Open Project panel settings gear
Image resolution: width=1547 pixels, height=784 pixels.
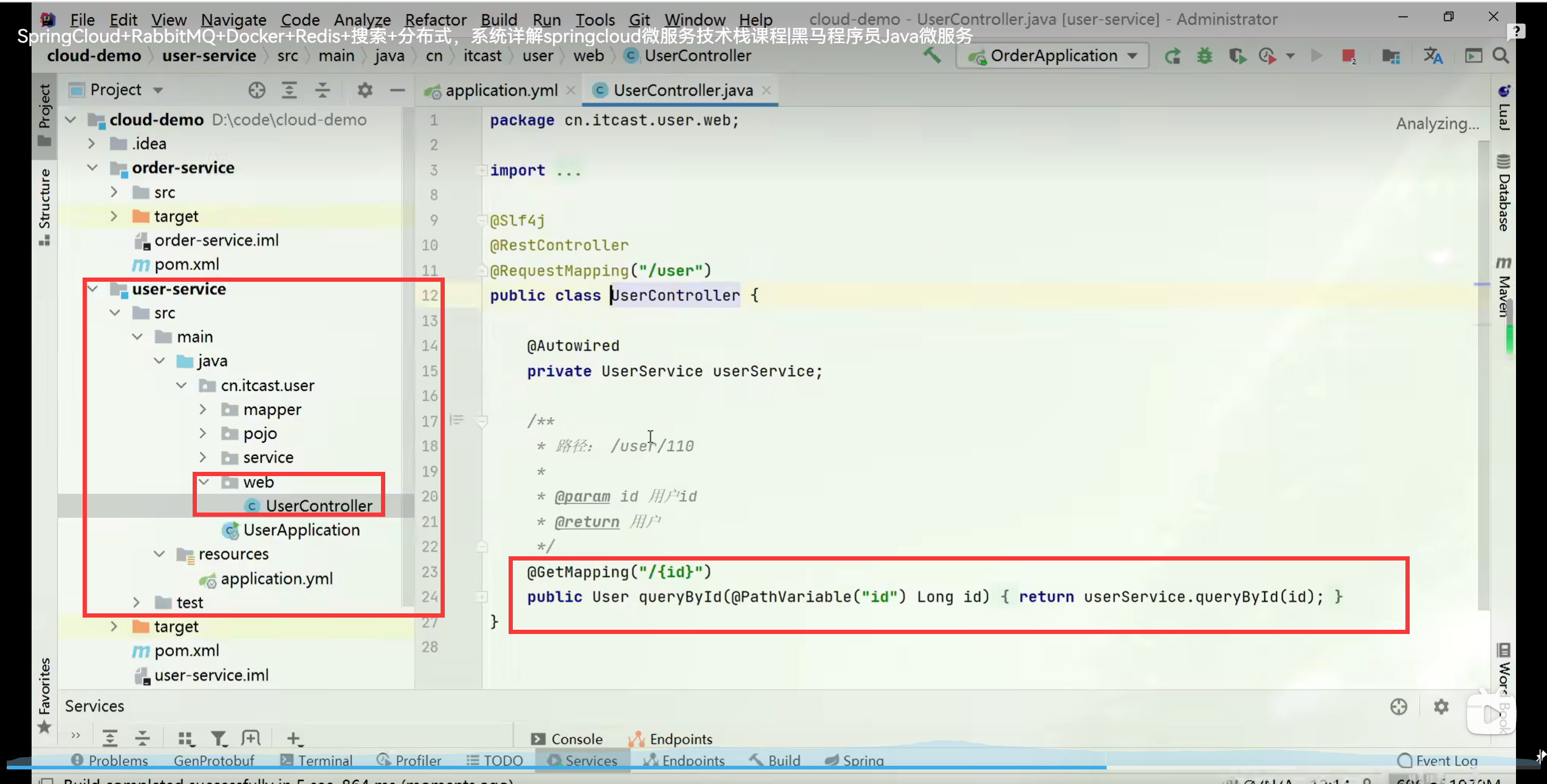coord(365,90)
